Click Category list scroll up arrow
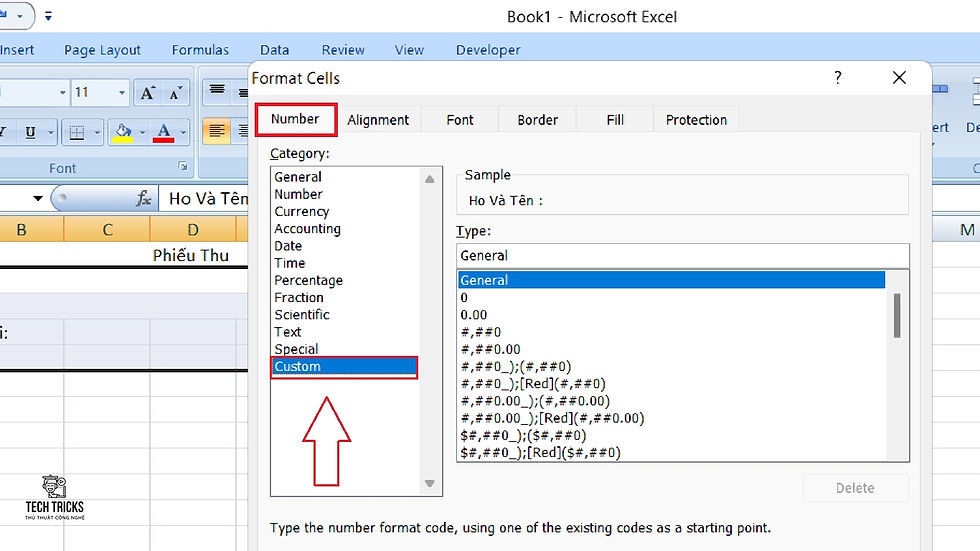This screenshot has width=980, height=551. click(429, 179)
